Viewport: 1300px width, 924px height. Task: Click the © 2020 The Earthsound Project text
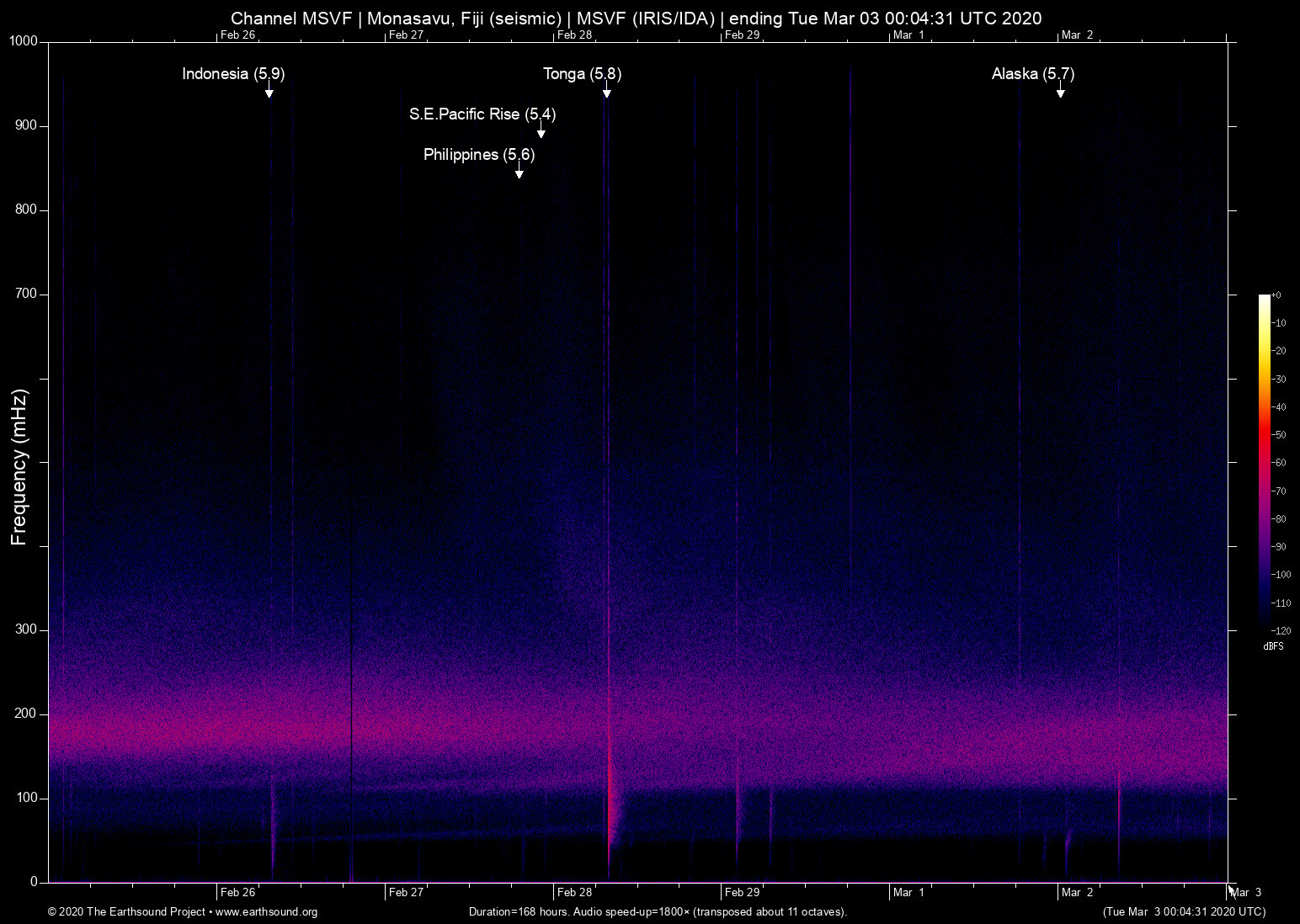[126, 912]
